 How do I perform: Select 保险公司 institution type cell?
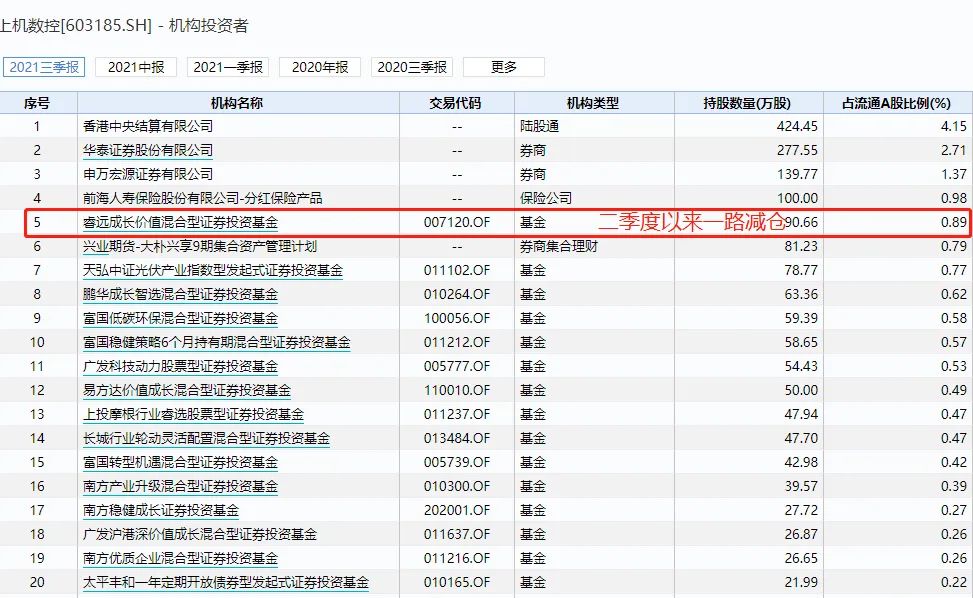(545, 199)
